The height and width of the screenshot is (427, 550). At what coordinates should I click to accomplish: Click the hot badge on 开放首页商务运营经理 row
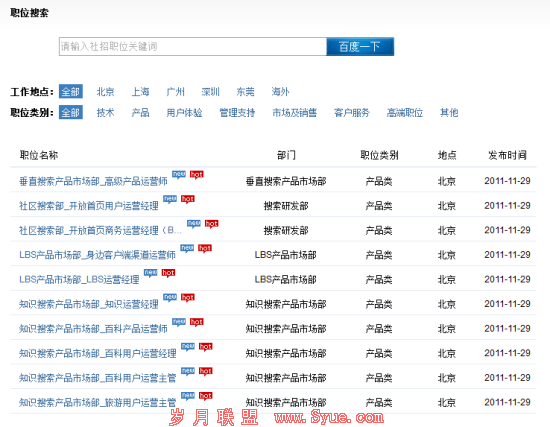point(212,223)
